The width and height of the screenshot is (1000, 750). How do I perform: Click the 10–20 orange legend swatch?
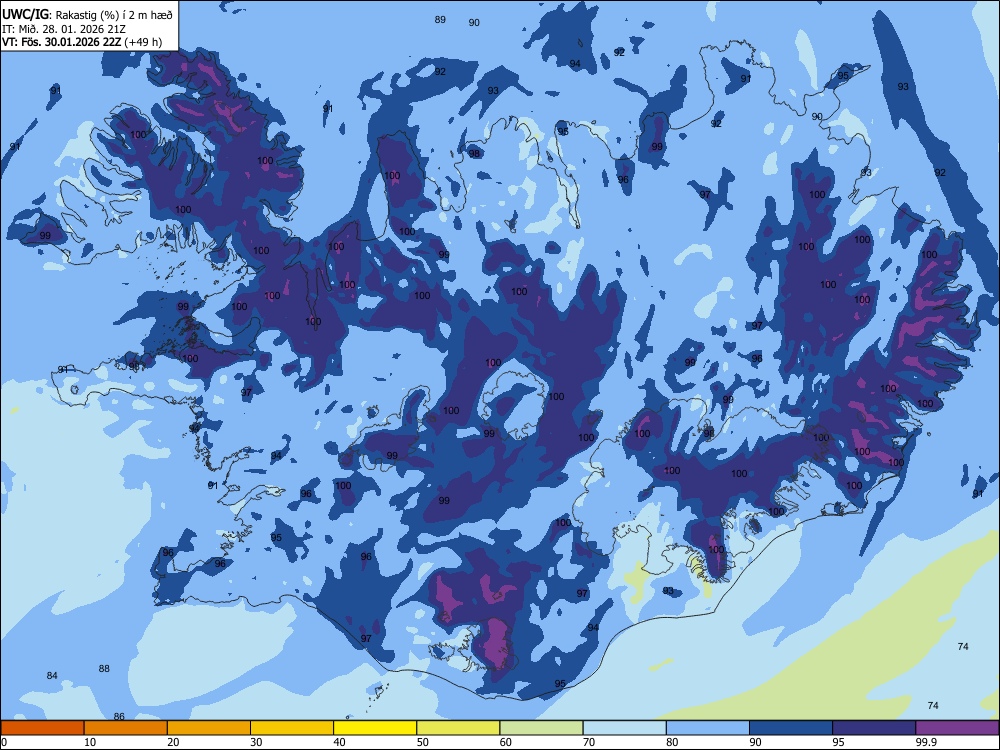126,728
